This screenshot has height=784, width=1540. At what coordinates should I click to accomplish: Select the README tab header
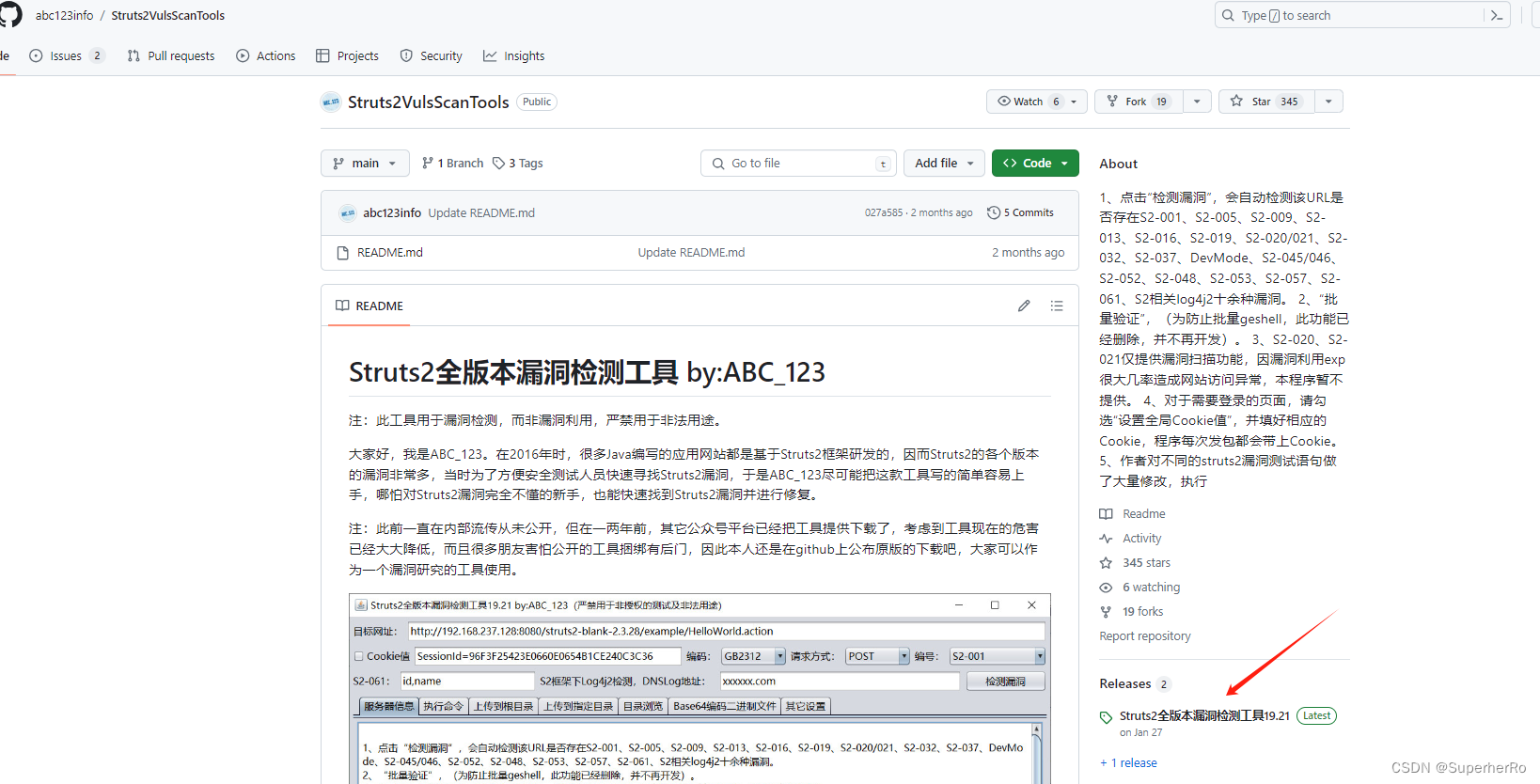click(x=369, y=306)
